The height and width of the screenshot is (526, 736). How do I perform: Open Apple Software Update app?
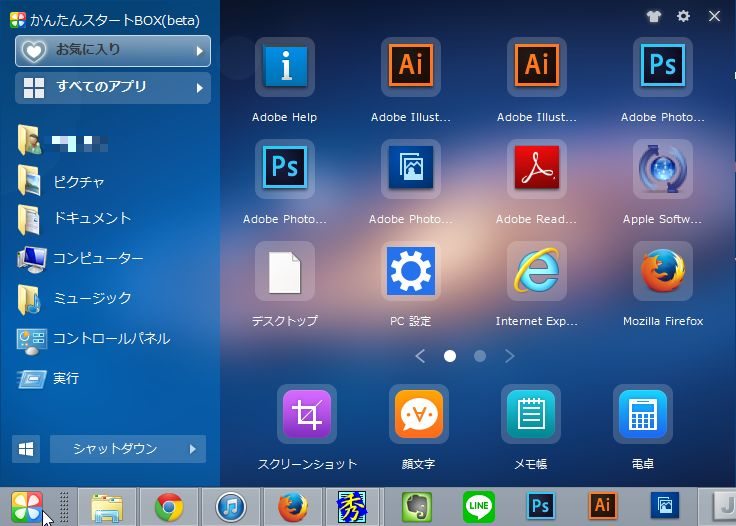pyautogui.click(x=662, y=168)
